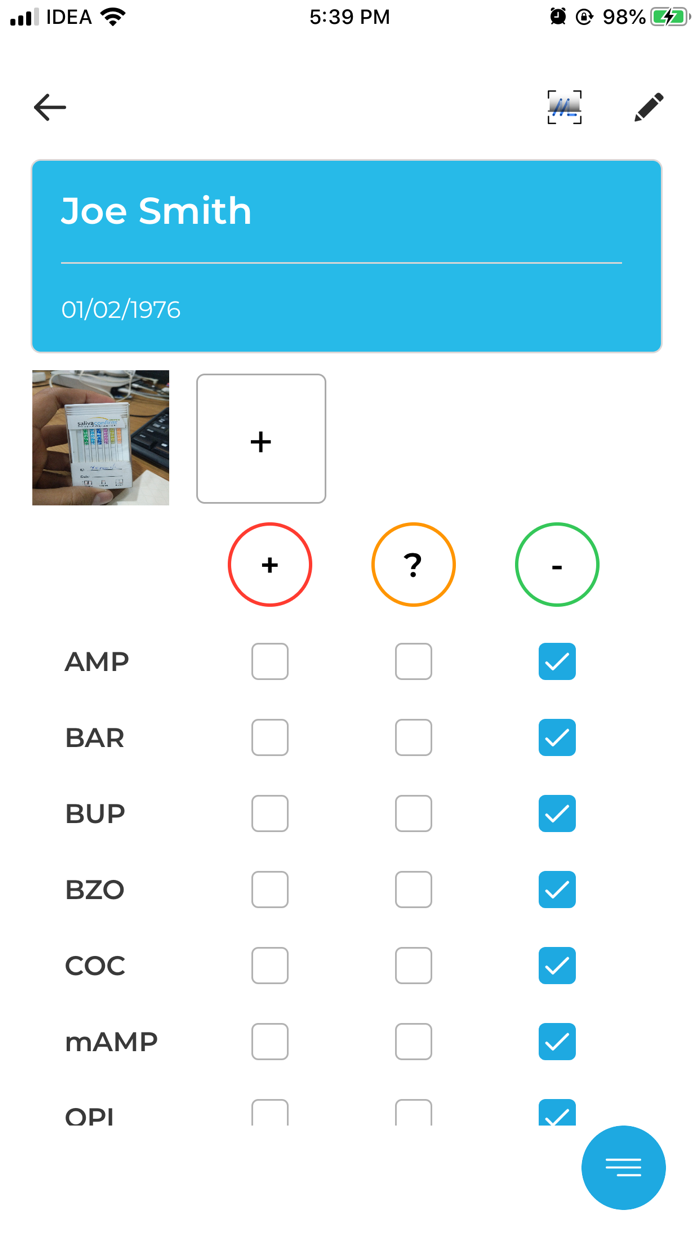Mark BUP as inconclusive
The width and height of the screenshot is (700, 1244).
413,813
